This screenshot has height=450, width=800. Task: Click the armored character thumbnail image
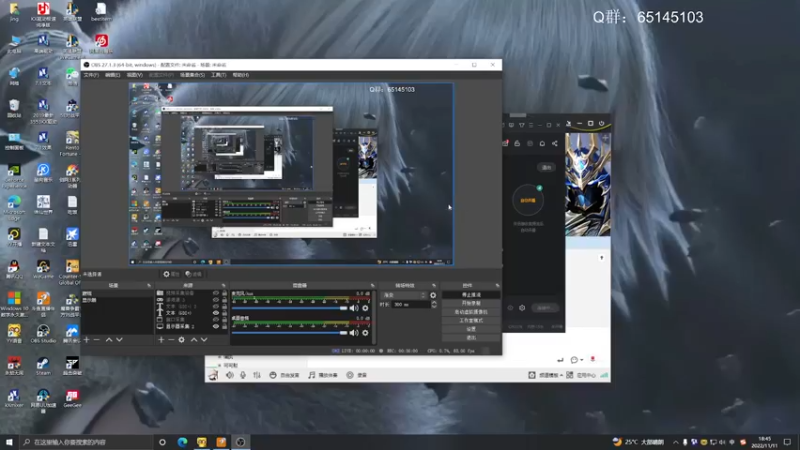pos(588,184)
